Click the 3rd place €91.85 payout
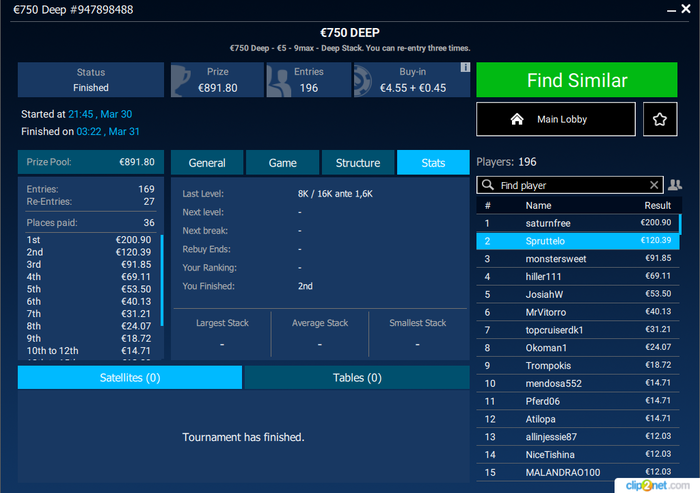 (x=89, y=264)
